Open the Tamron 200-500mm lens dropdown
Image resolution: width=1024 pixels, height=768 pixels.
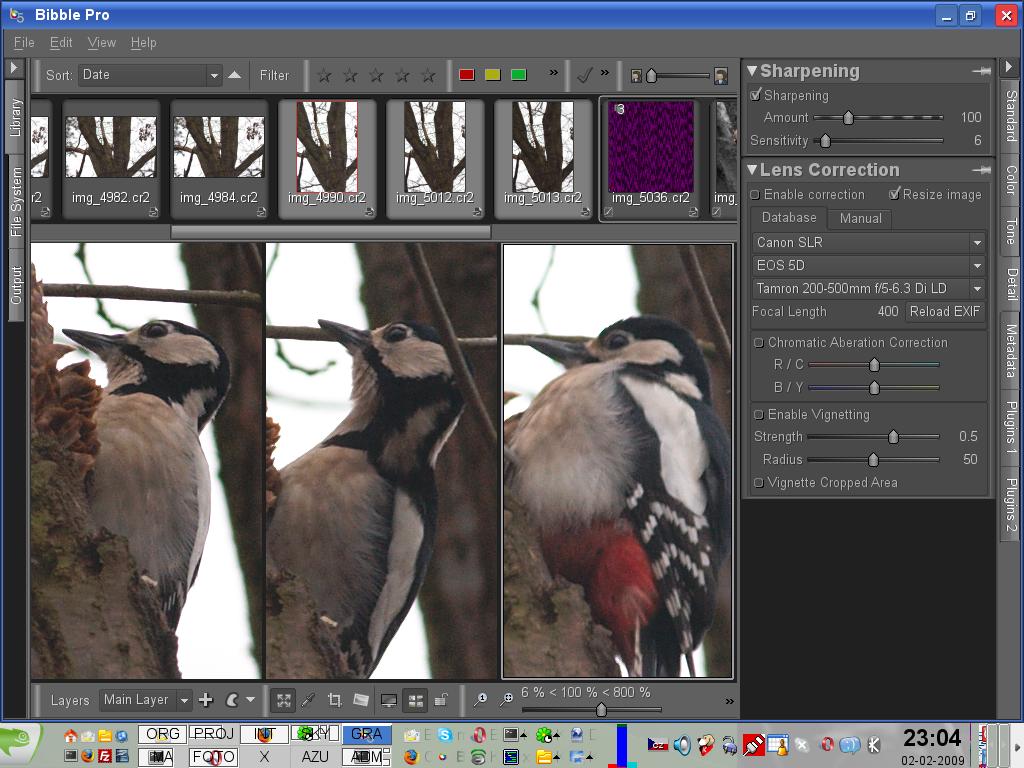point(869,288)
